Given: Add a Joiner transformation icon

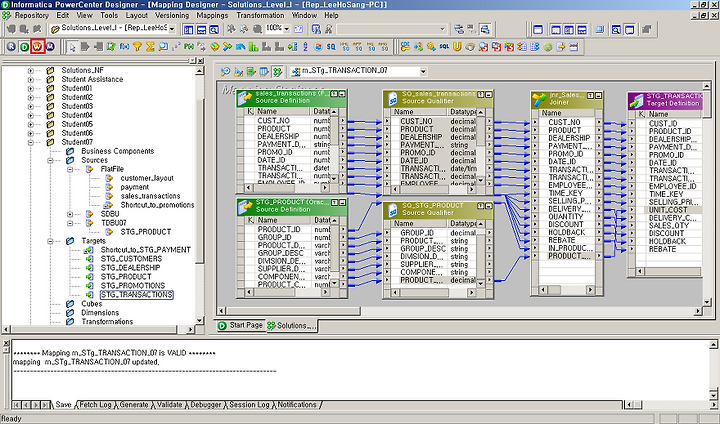Looking at the screenshot, I should (x=227, y=47).
